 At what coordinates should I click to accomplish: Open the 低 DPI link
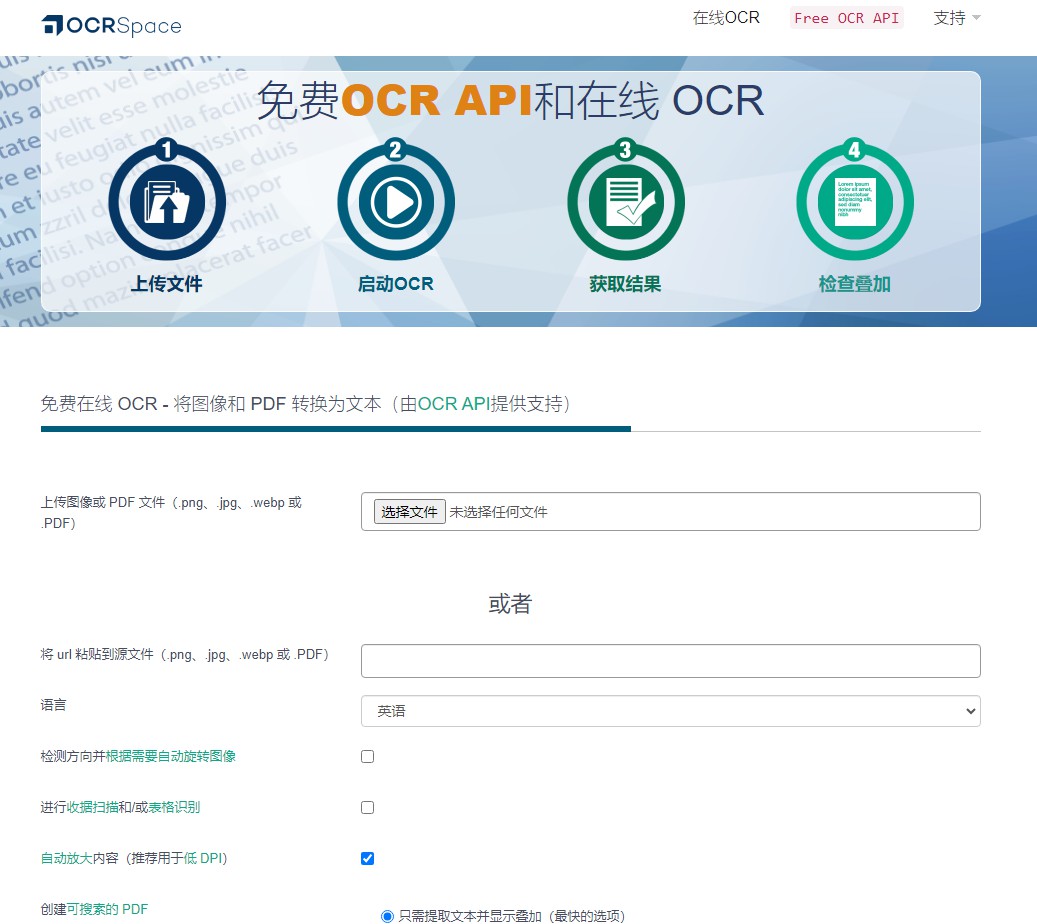(x=203, y=858)
